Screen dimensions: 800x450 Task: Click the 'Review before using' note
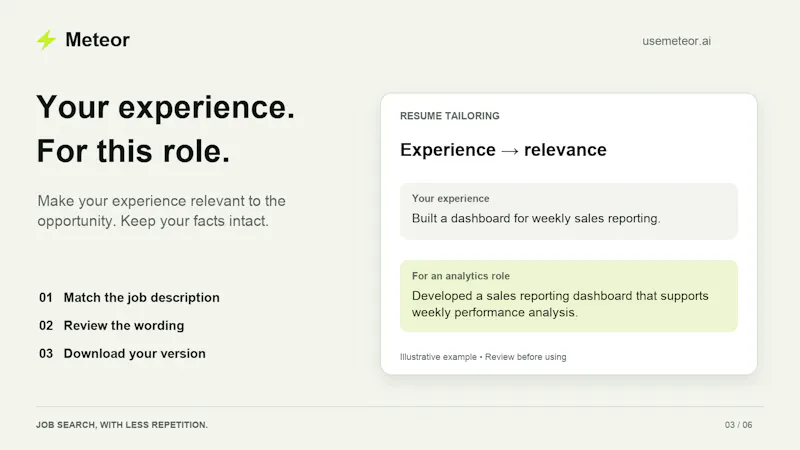click(526, 357)
